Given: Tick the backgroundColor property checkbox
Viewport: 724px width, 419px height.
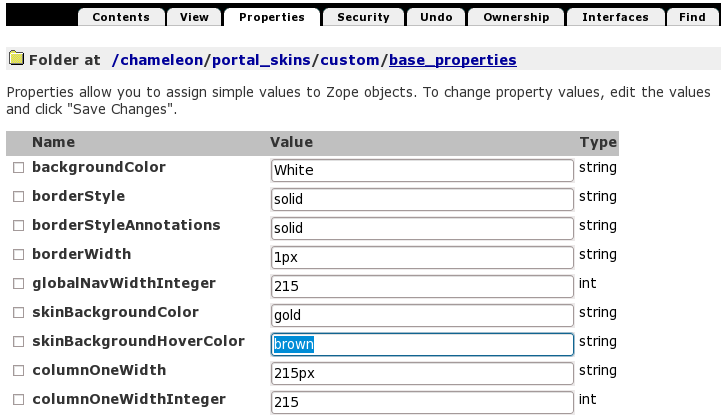Looking at the screenshot, I should [18, 169].
